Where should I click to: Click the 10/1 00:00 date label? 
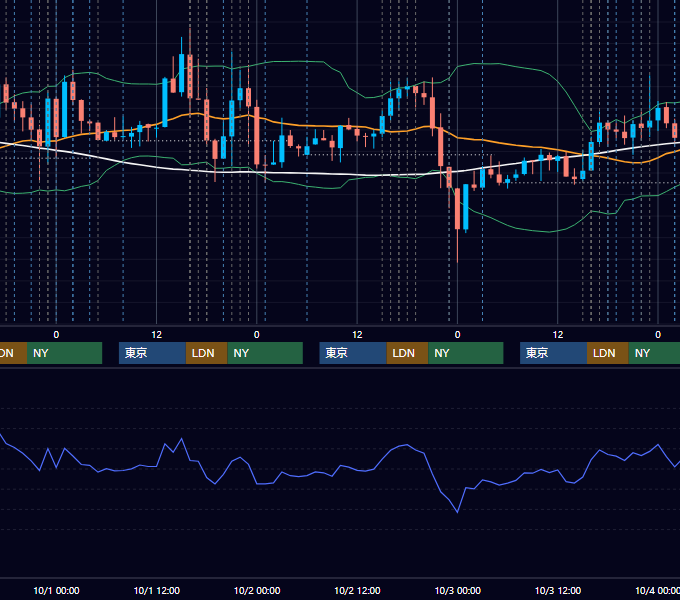pyautogui.click(x=56, y=590)
